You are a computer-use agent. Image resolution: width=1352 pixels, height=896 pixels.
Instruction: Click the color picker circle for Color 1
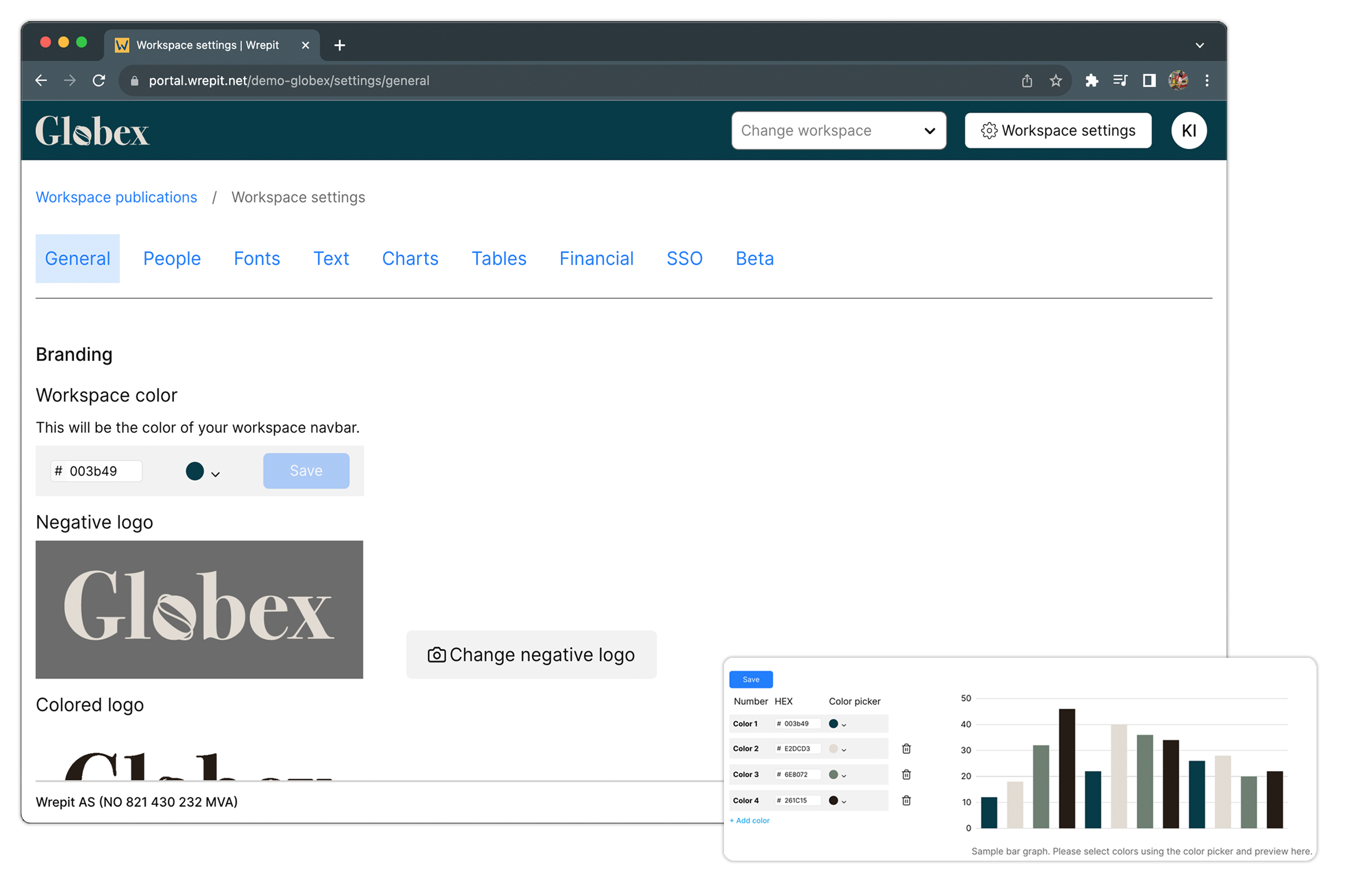[x=835, y=724]
